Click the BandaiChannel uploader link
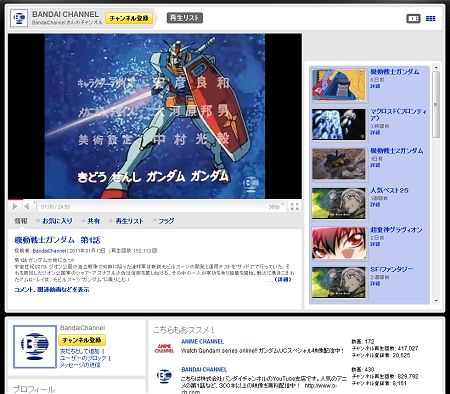The image size is (450, 394). [49, 251]
